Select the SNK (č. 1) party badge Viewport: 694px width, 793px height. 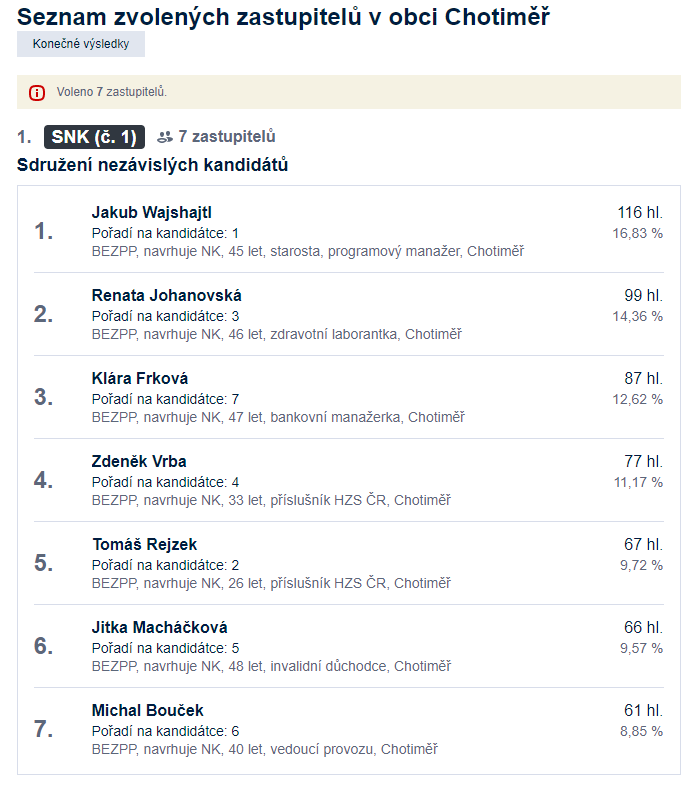point(94,137)
